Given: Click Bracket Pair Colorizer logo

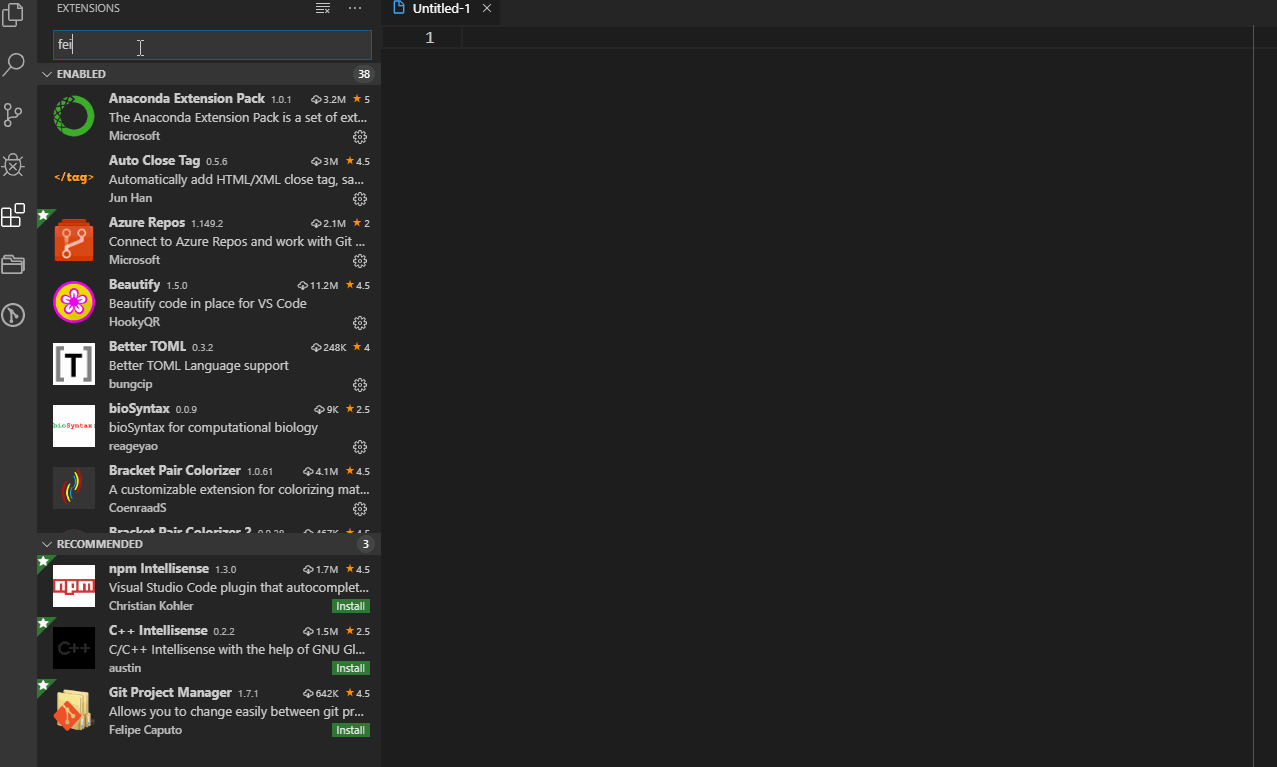Looking at the screenshot, I should 74,488.
